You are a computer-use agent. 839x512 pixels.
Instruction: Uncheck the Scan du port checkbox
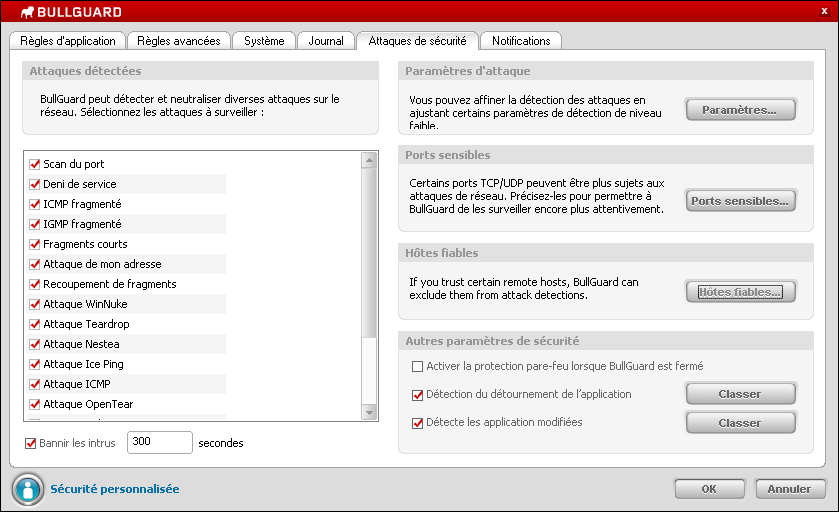tap(35, 164)
